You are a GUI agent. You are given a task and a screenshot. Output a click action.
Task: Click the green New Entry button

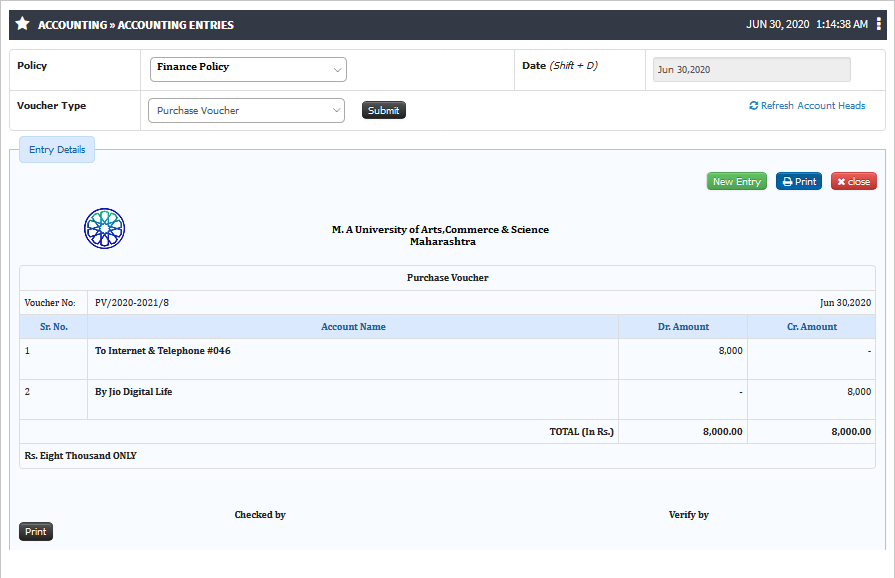click(x=737, y=181)
